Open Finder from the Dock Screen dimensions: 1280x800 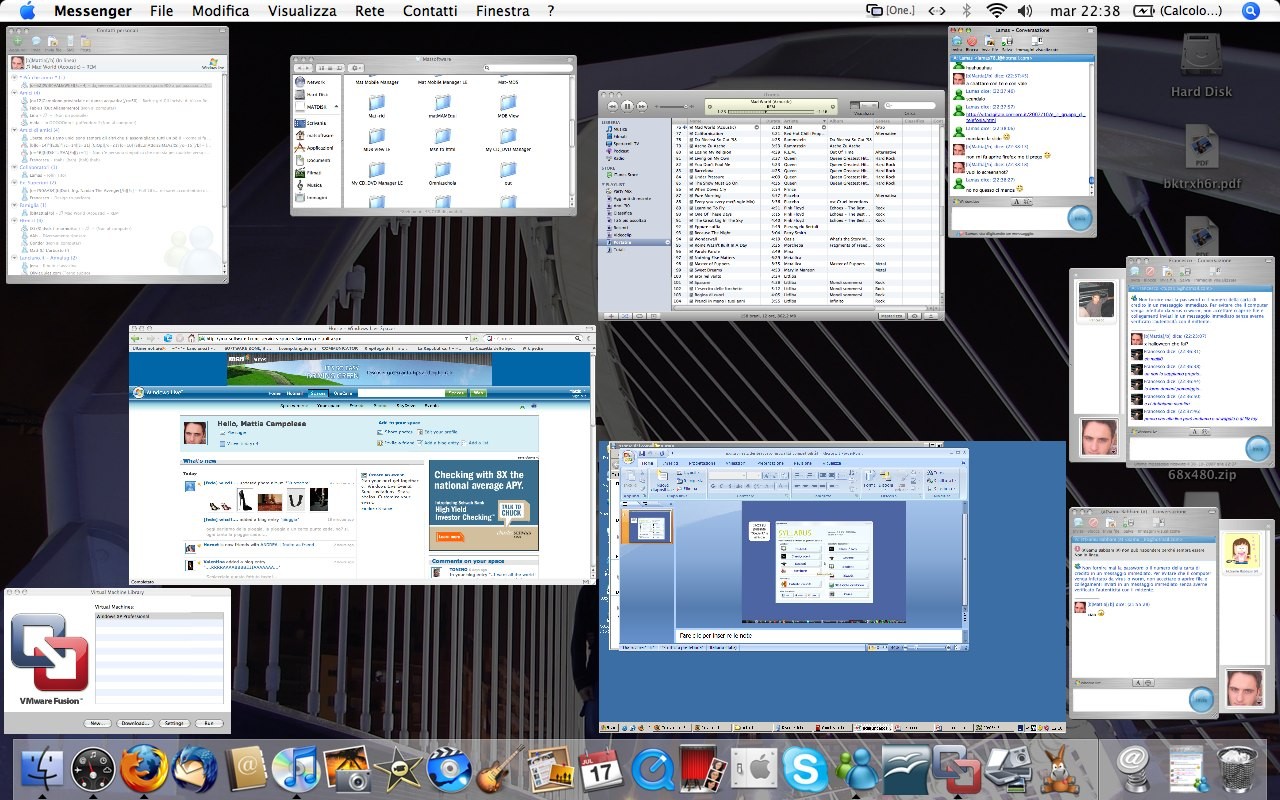pos(41,768)
